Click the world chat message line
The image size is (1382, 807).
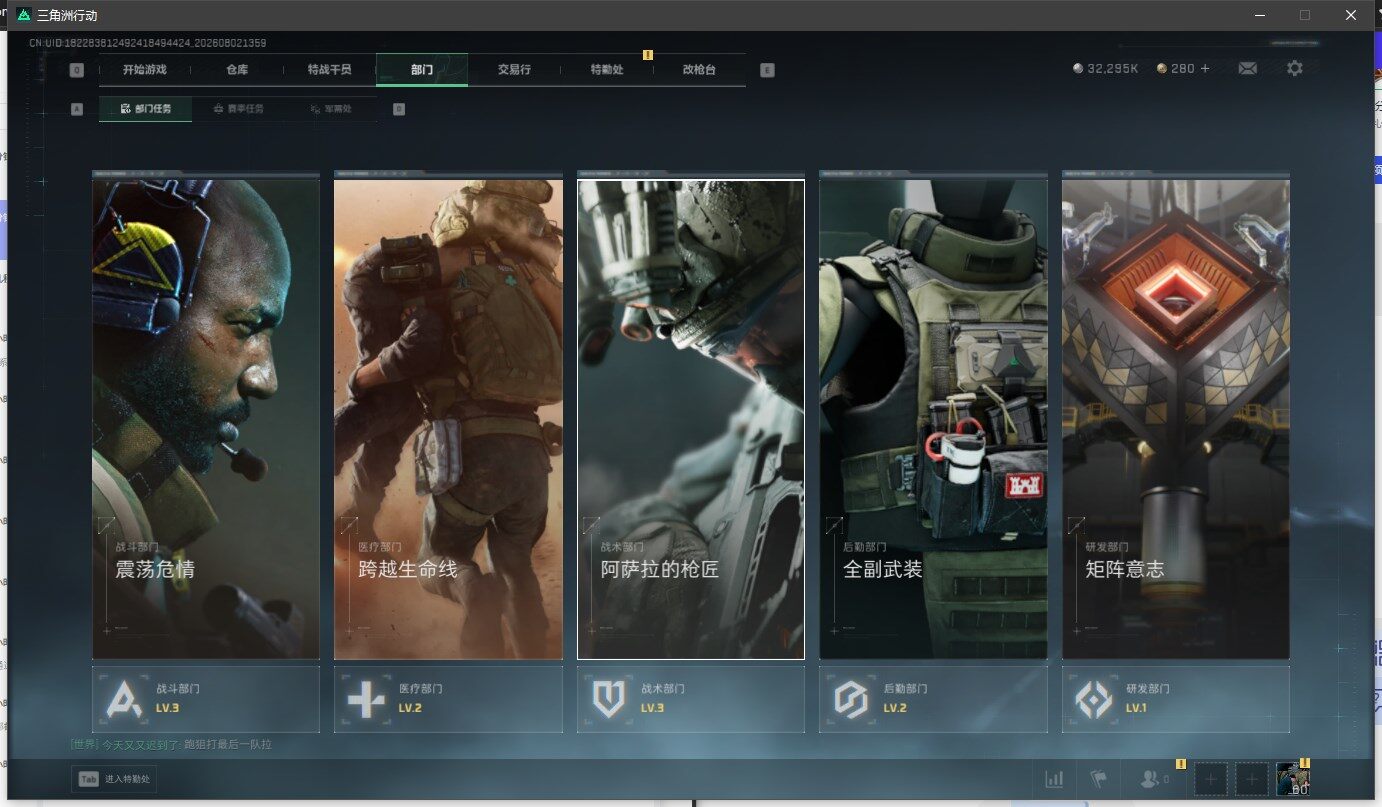pyautogui.click(x=171, y=744)
